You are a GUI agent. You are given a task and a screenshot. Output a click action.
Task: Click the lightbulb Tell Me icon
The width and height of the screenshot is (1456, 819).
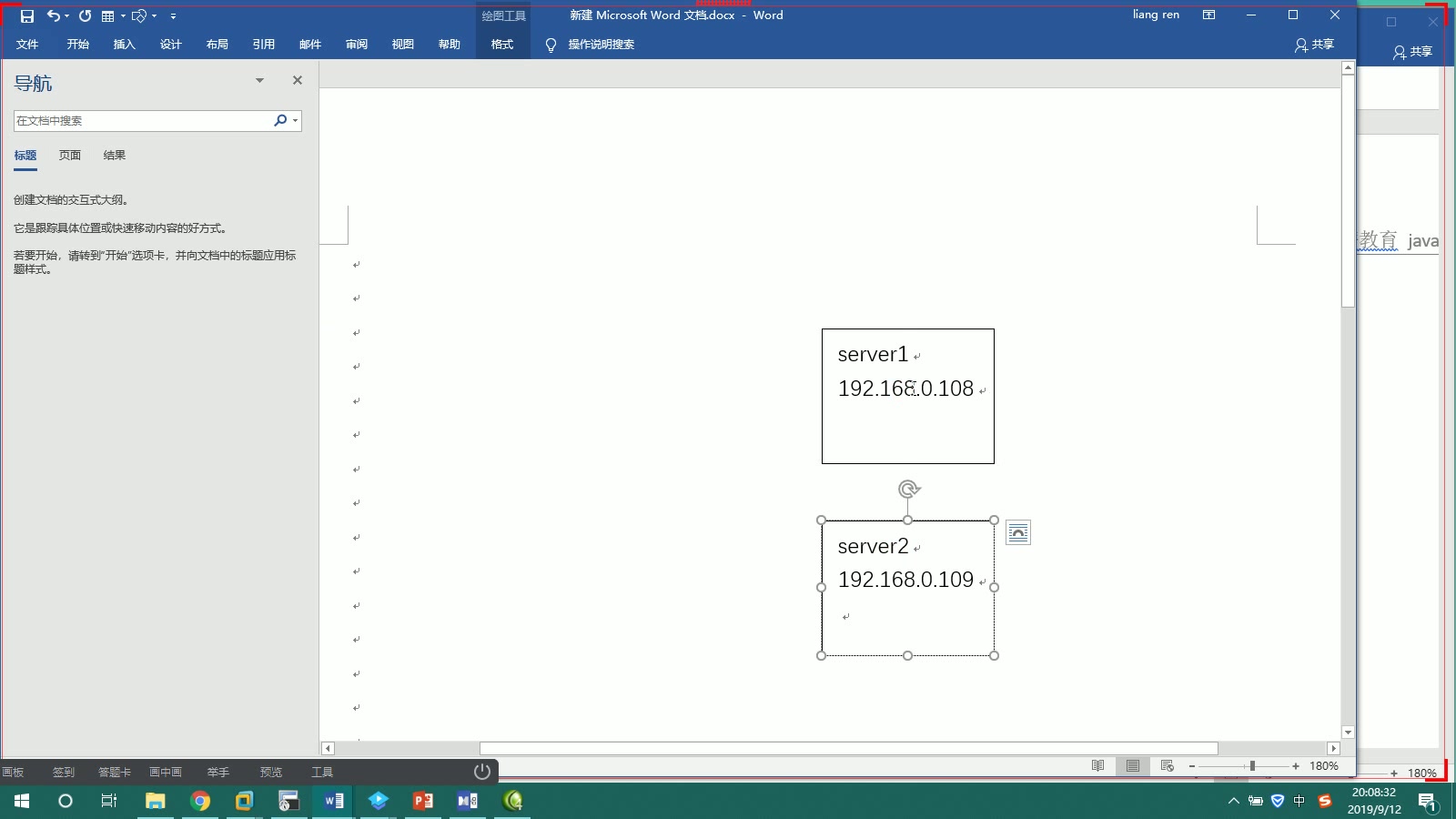[551, 45]
